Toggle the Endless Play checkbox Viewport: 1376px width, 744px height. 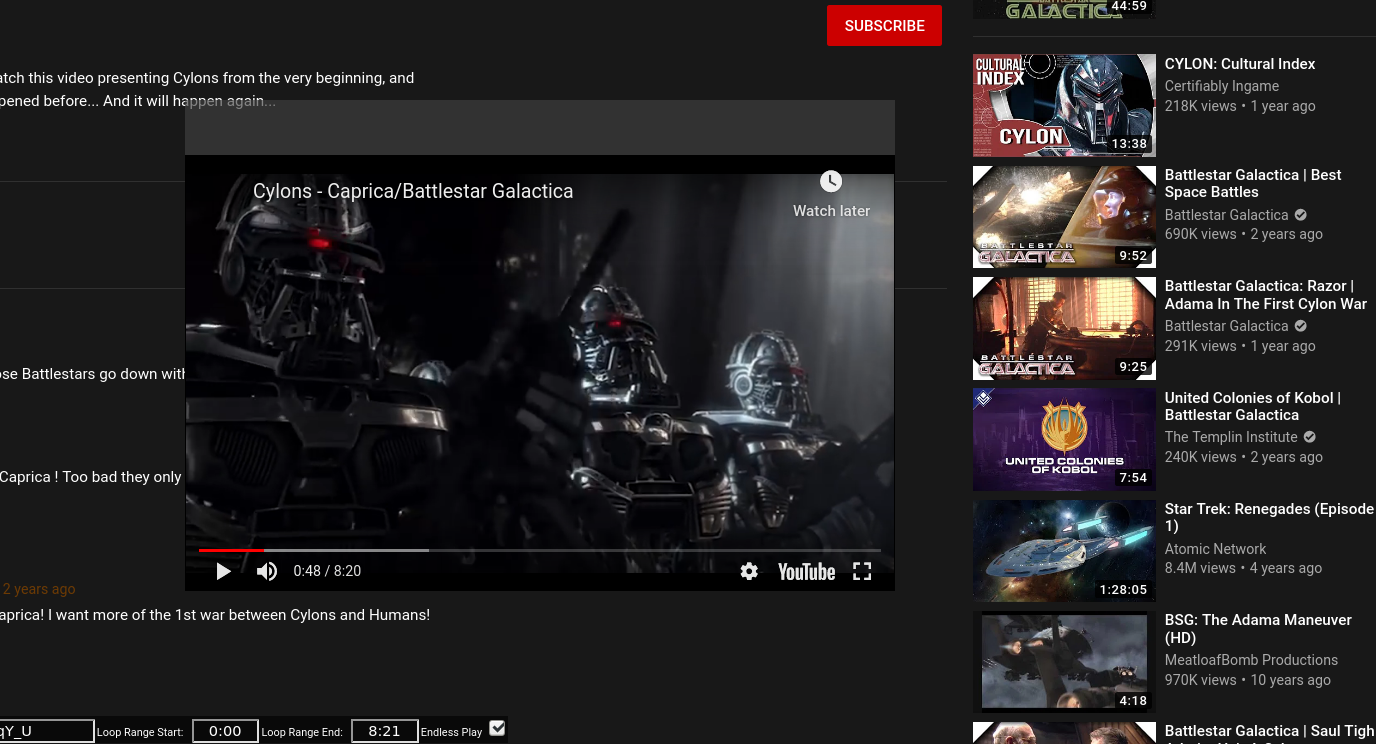[497, 728]
